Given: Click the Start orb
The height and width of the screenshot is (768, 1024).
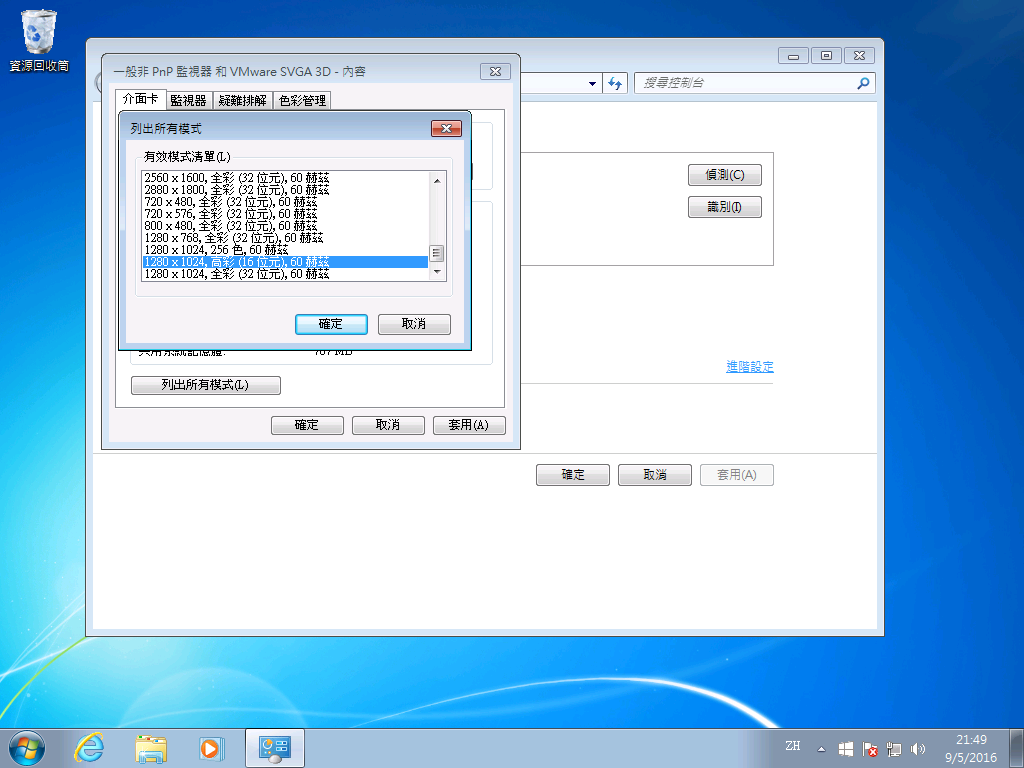Looking at the screenshot, I should [x=25, y=747].
